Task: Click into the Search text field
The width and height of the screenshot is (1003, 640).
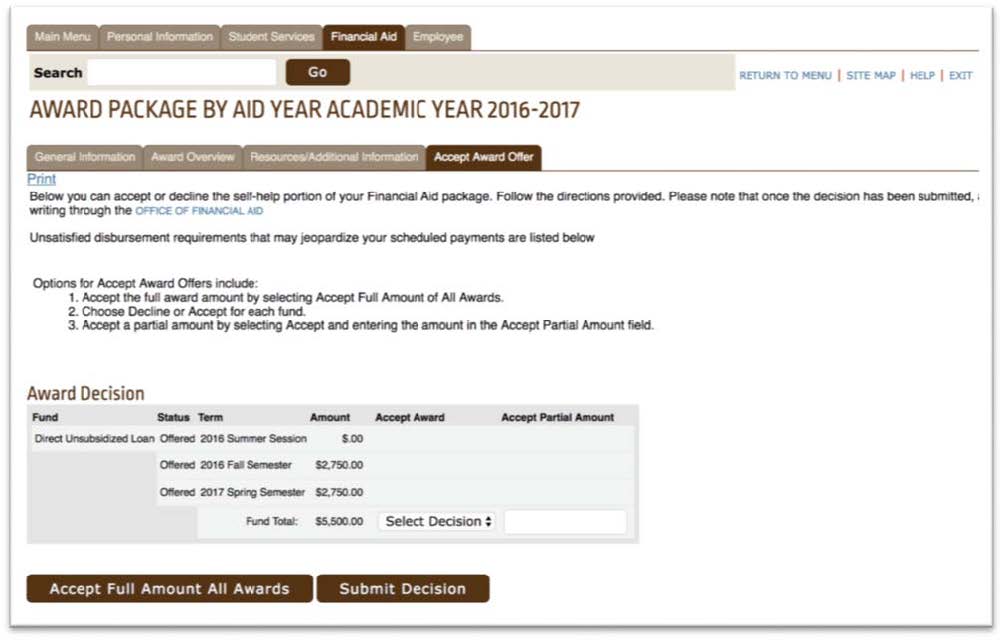Action: pos(182,72)
